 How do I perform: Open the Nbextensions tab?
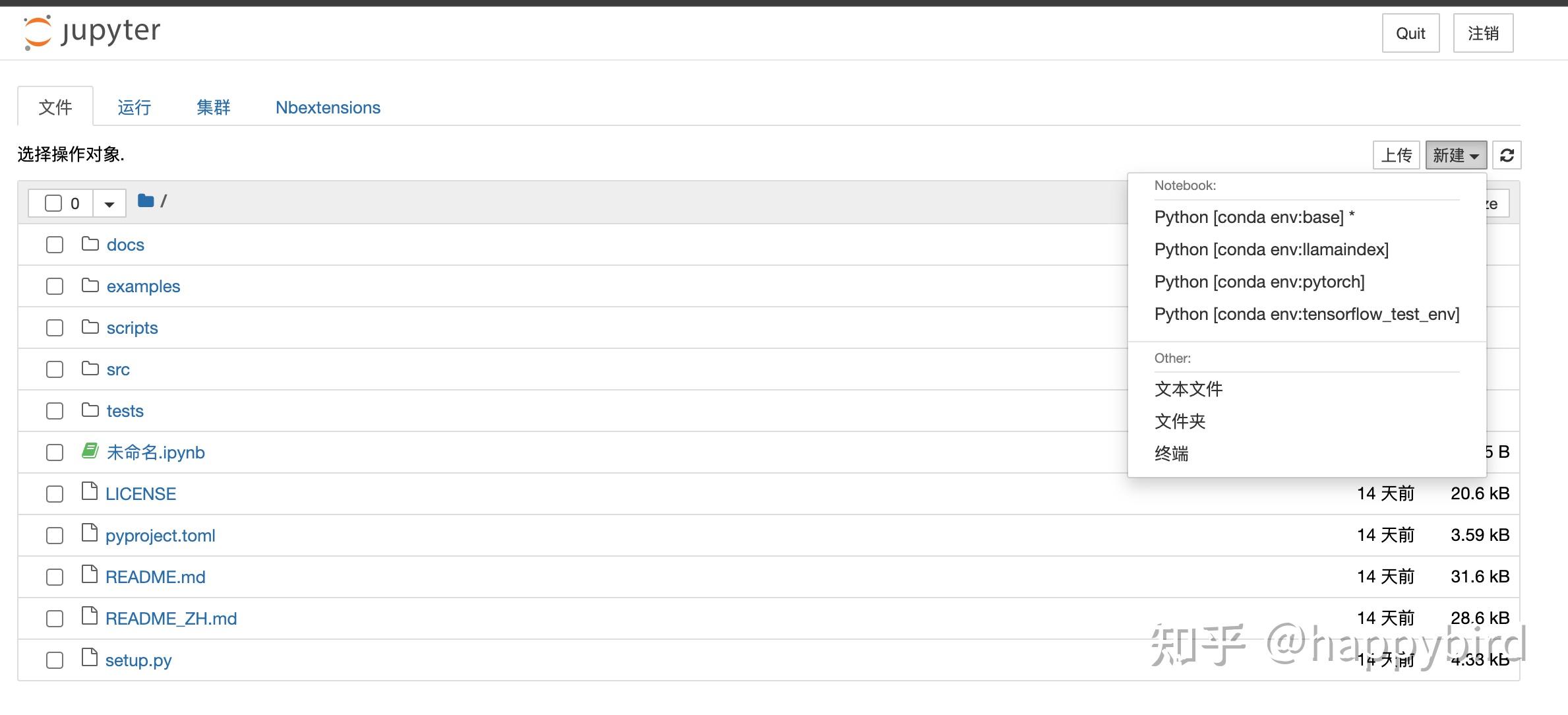328,107
